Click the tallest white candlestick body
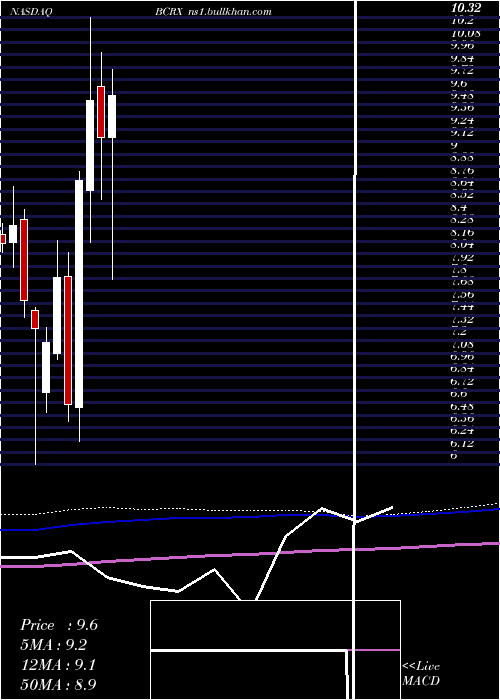 (x=79, y=294)
